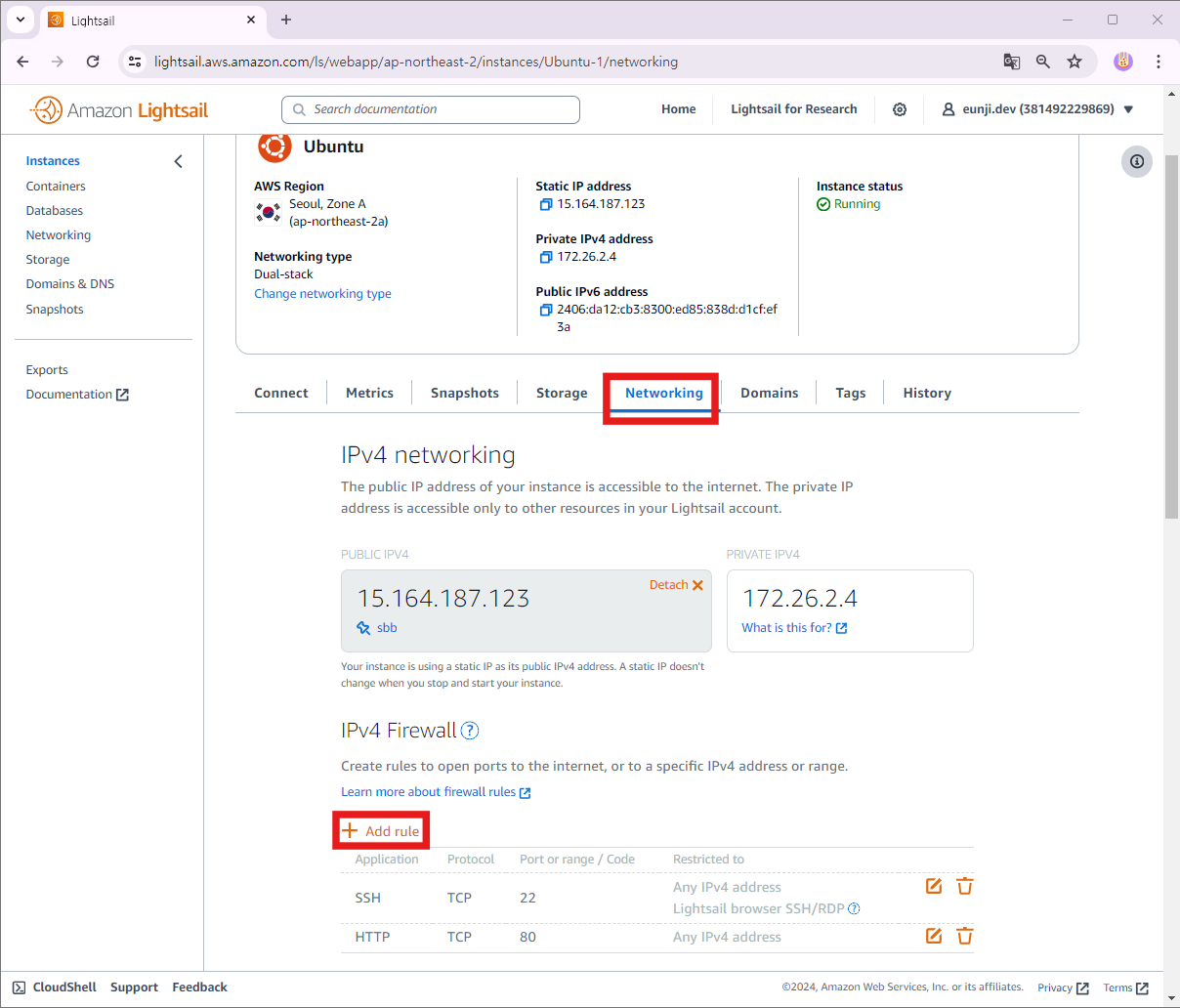Open the sbb static IP link
The width and height of the screenshot is (1180, 1008).
coord(387,628)
